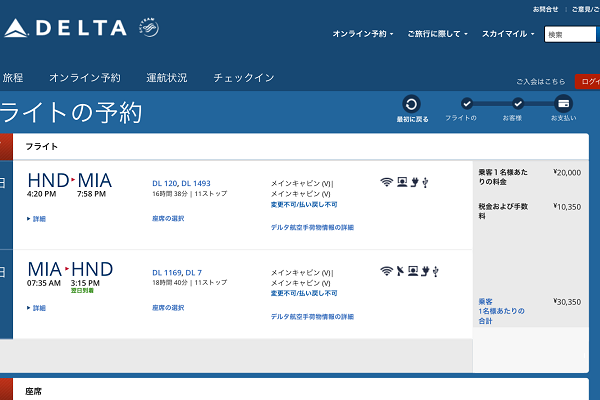This screenshot has height=400, width=600.
Task: Click the ¥20,000 fare amount
Action: point(567,173)
